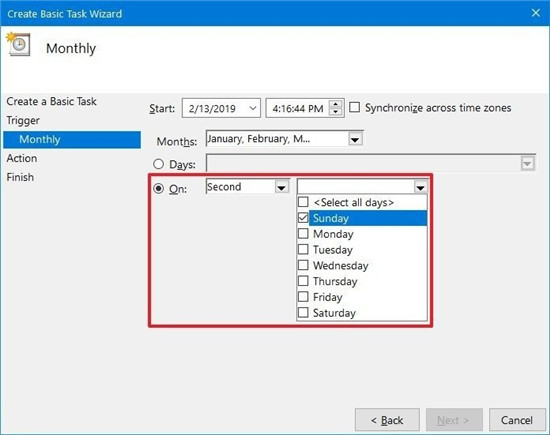This screenshot has height=435, width=550.
Task: Enable Synchronize across time zones
Action: pos(355,107)
